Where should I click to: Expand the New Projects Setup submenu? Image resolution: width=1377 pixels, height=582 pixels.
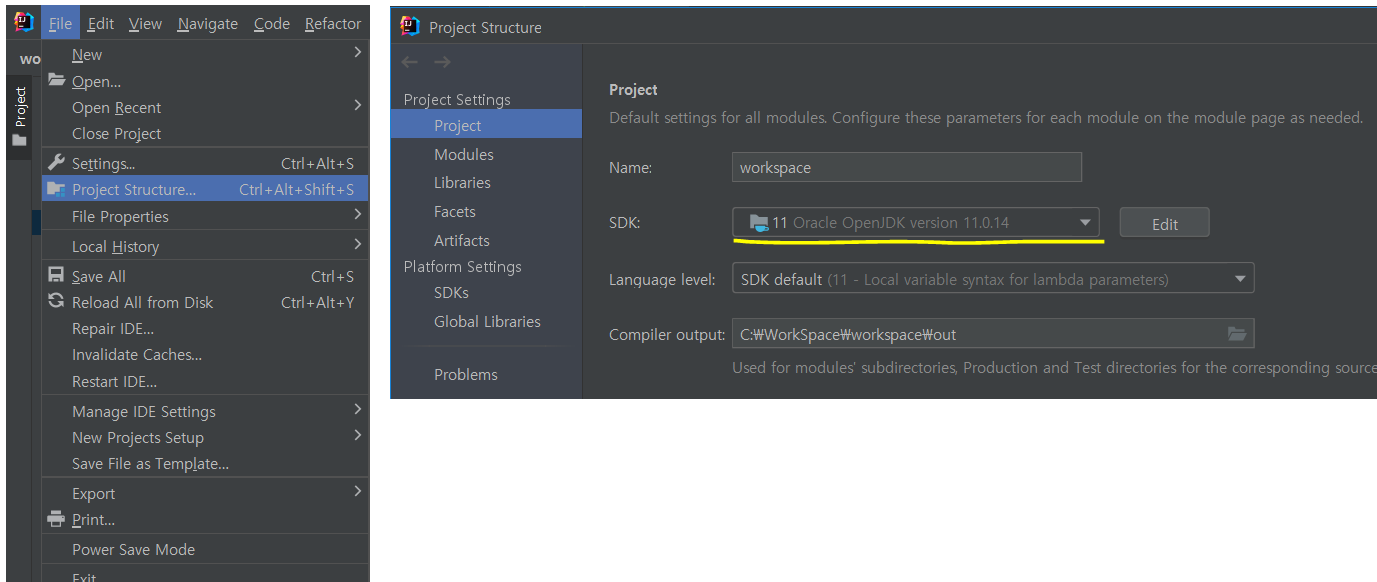point(205,437)
